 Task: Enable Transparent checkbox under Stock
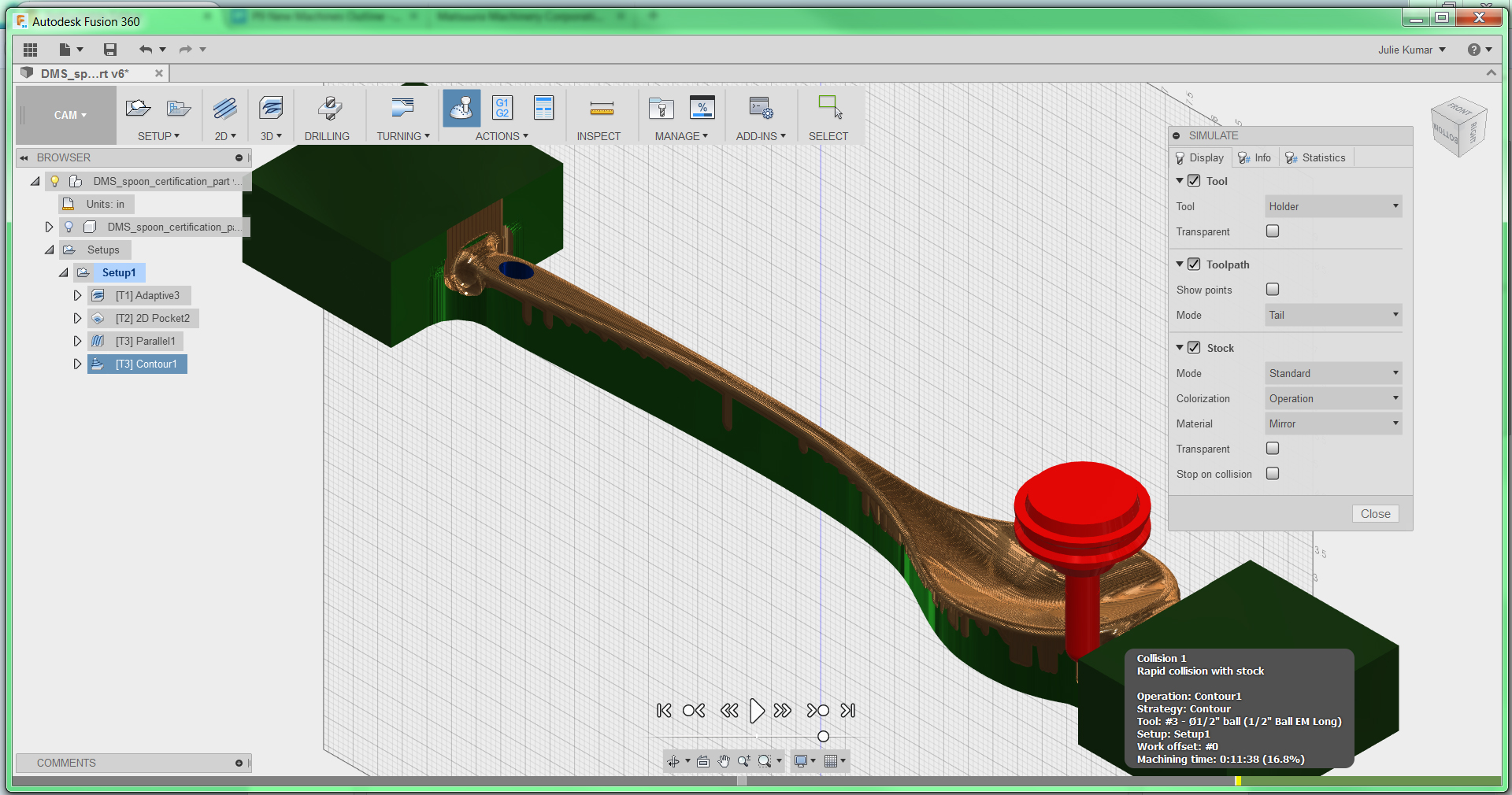[1273, 449]
